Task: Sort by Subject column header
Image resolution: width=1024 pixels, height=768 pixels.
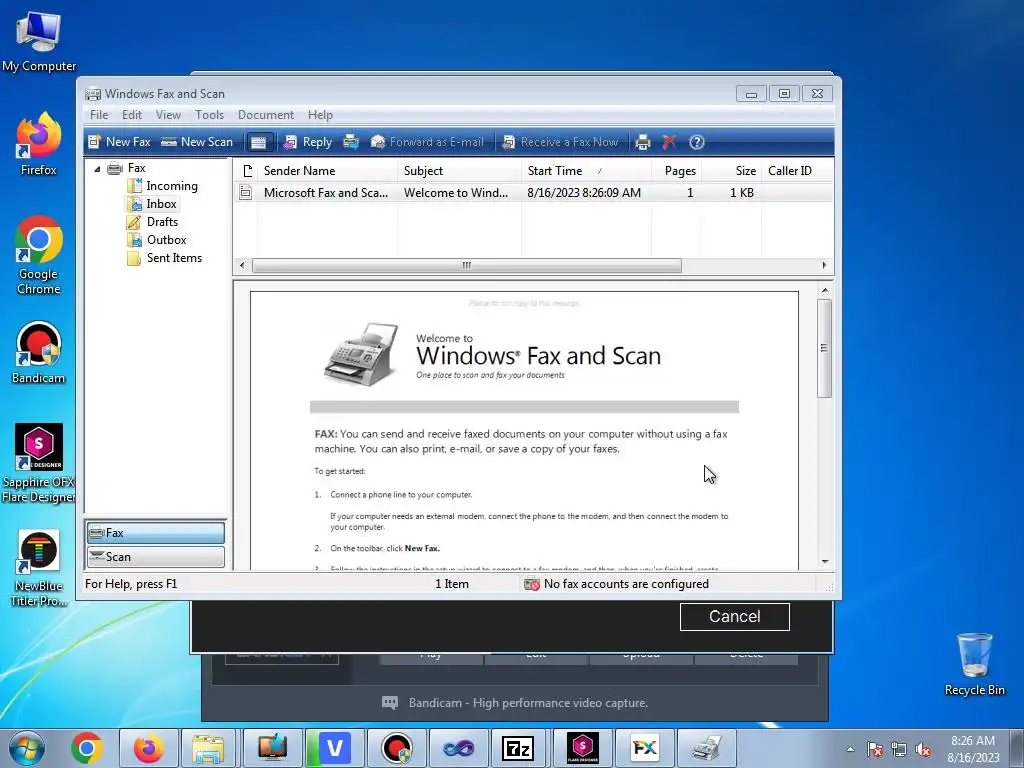Action: tap(459, 171)
